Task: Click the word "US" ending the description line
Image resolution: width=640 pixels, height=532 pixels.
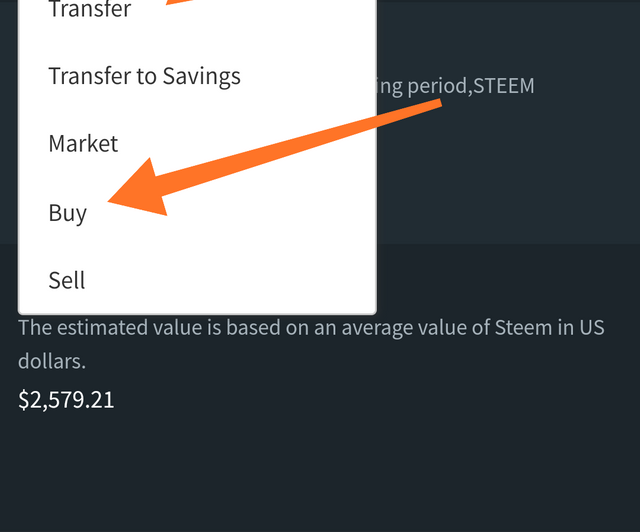Action: point(591,329)
